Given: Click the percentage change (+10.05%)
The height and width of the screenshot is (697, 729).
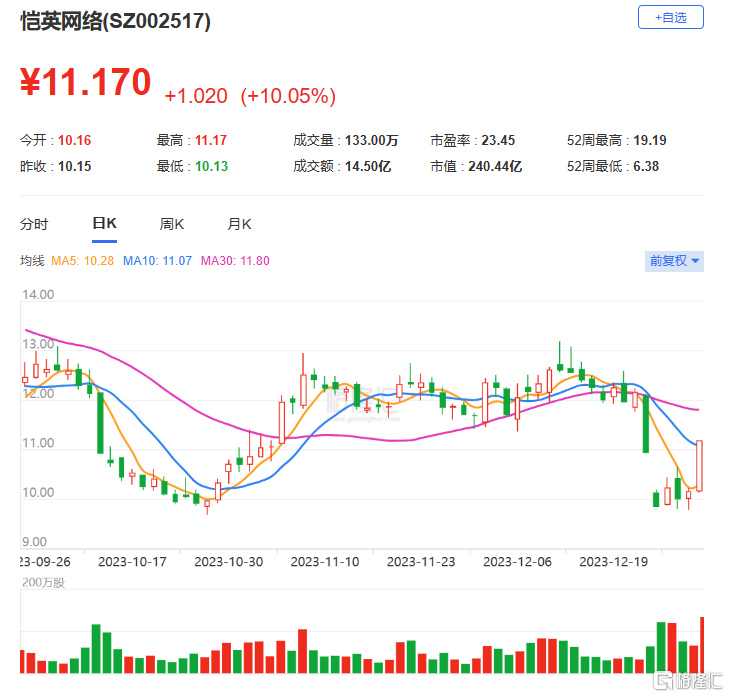Looking at the screenshot, I should 288,96.
